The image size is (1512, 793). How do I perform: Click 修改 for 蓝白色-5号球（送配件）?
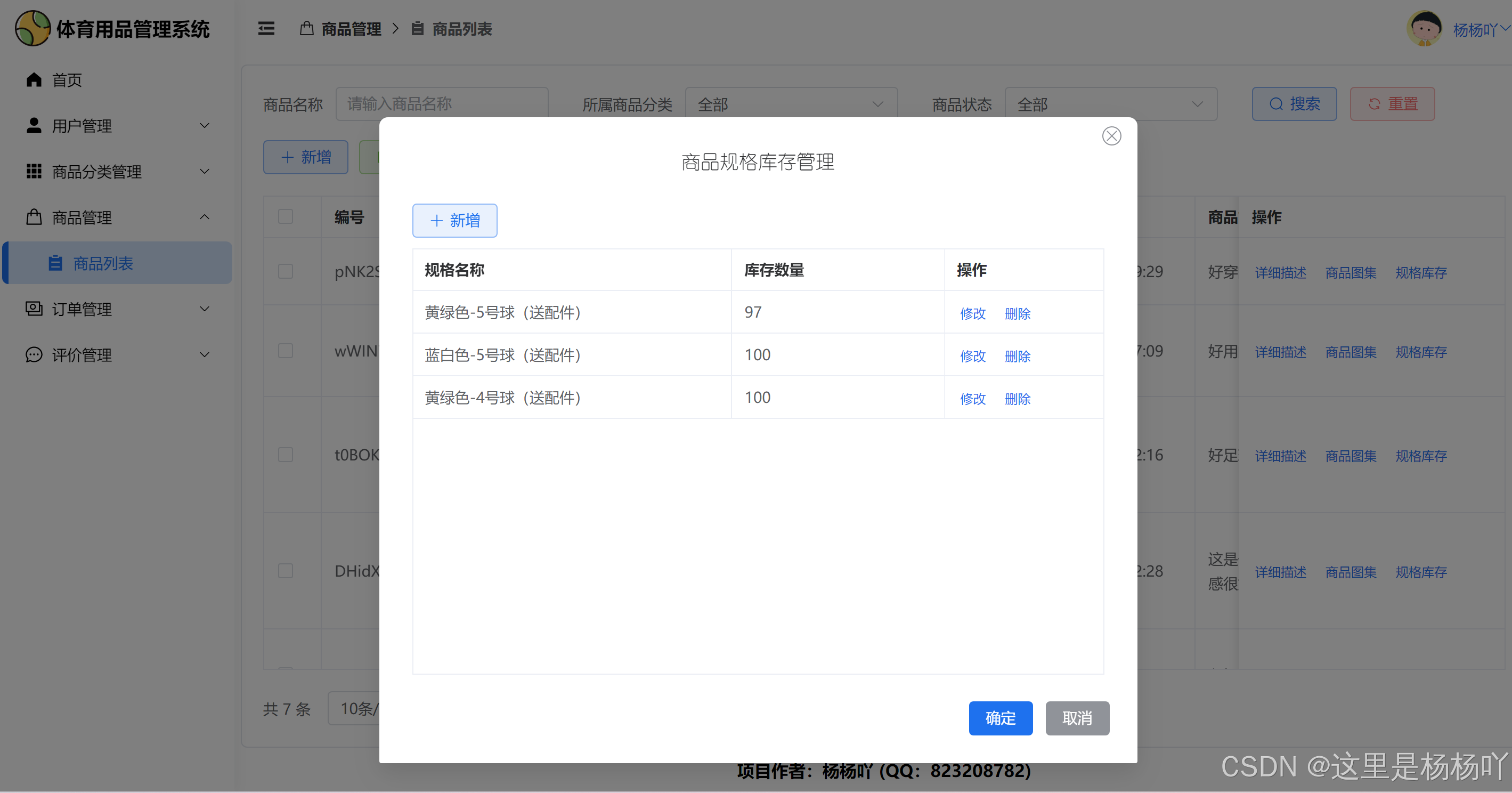[x=973, y=357]
